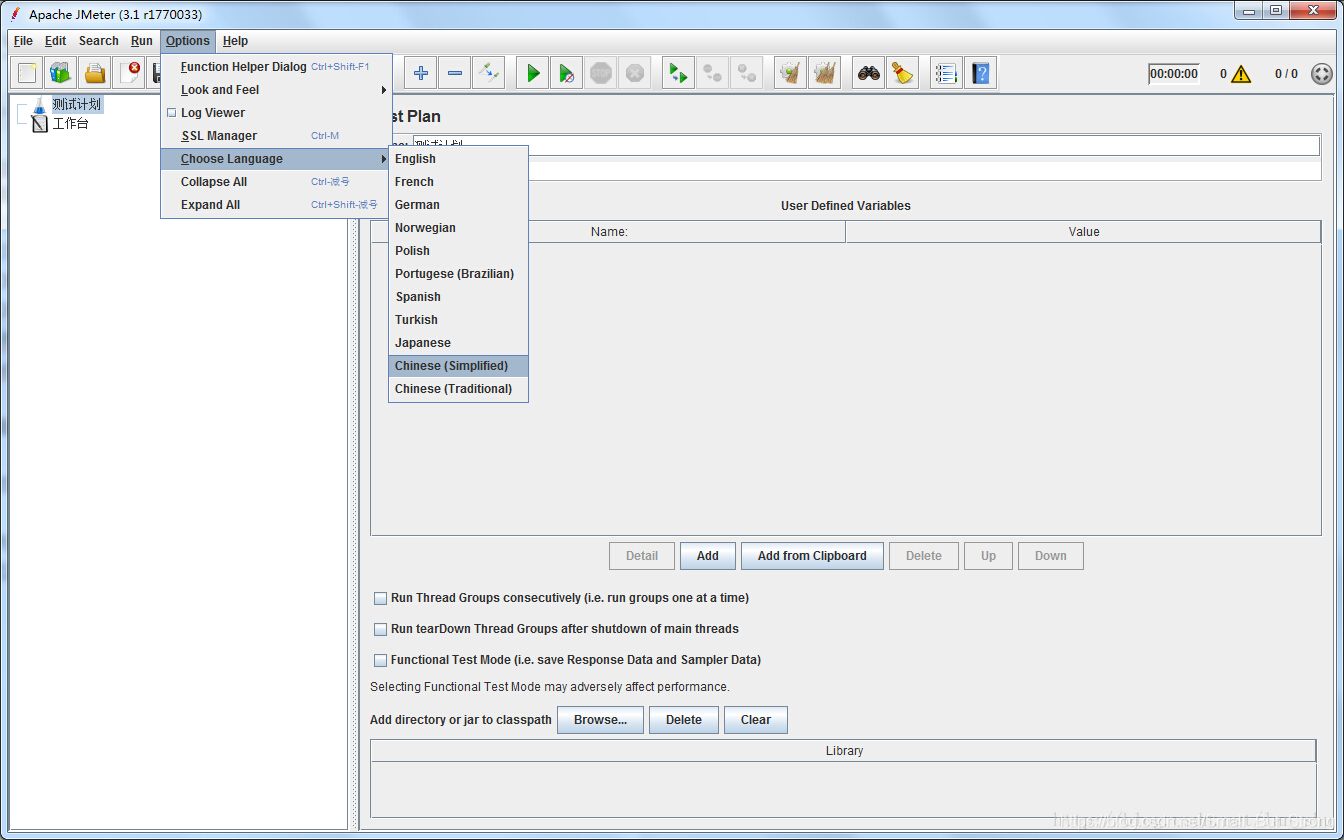
Task: Click the minus Collapse All toolbar icon
Action: (455, 73)
